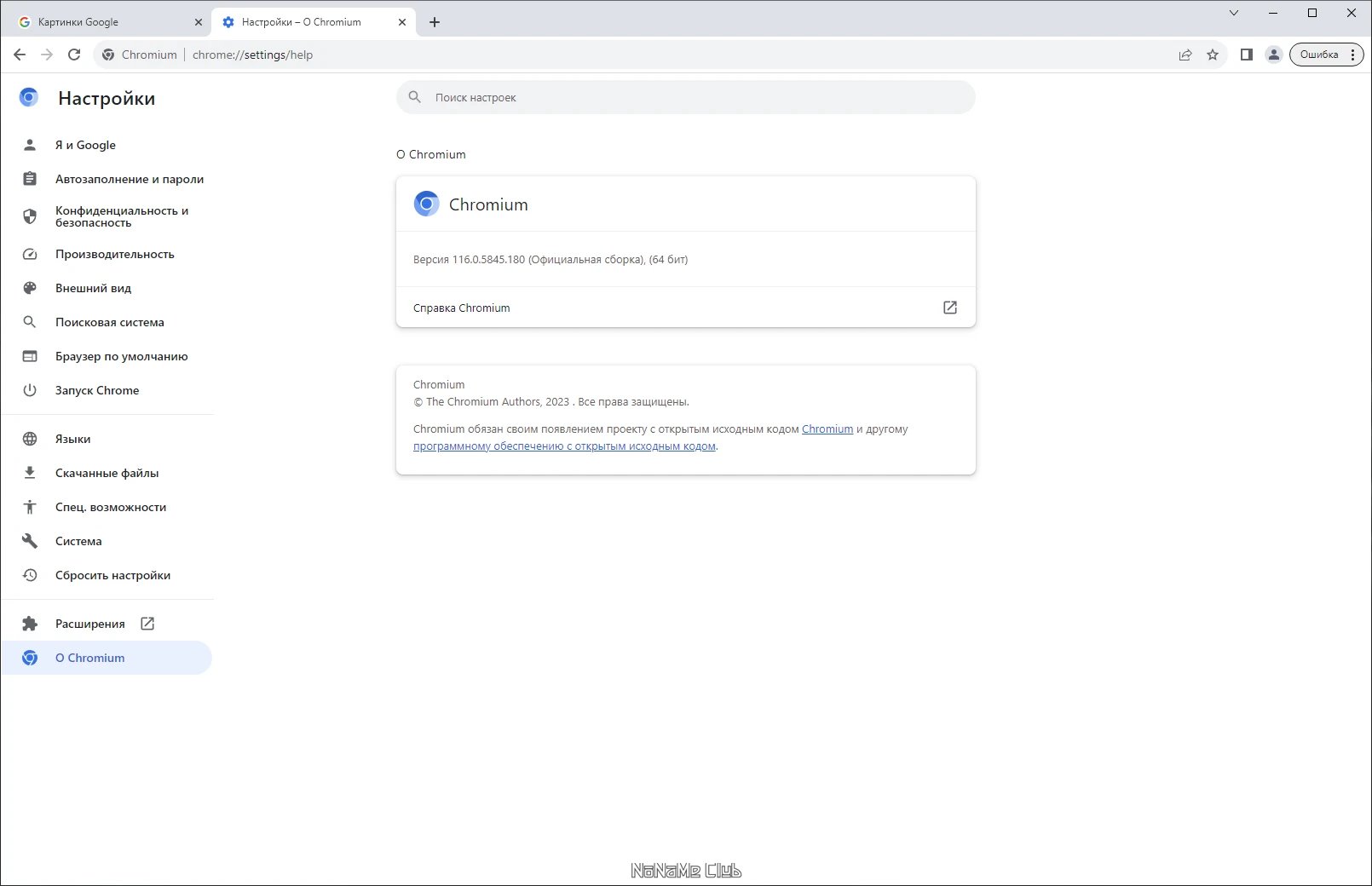Open the share page icon in address bar
Image resolution: width=1372 pixels, height=886 pixels.
click(1185, 55)
